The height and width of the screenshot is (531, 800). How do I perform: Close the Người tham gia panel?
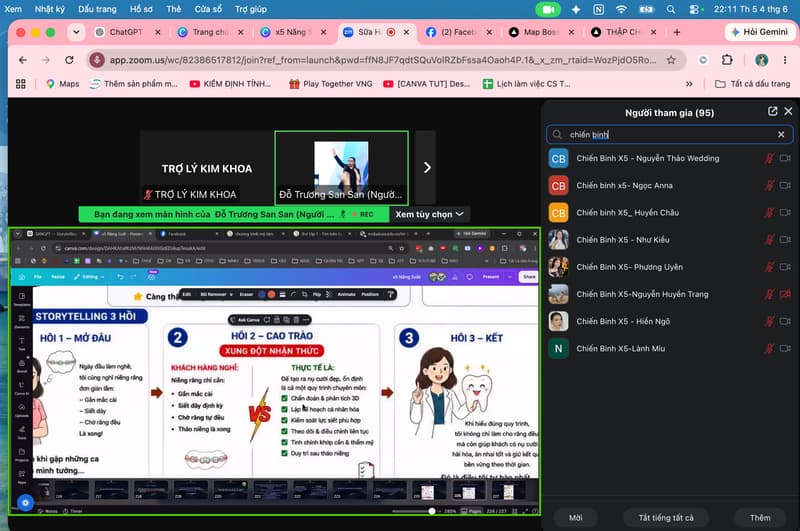(788, 111)
